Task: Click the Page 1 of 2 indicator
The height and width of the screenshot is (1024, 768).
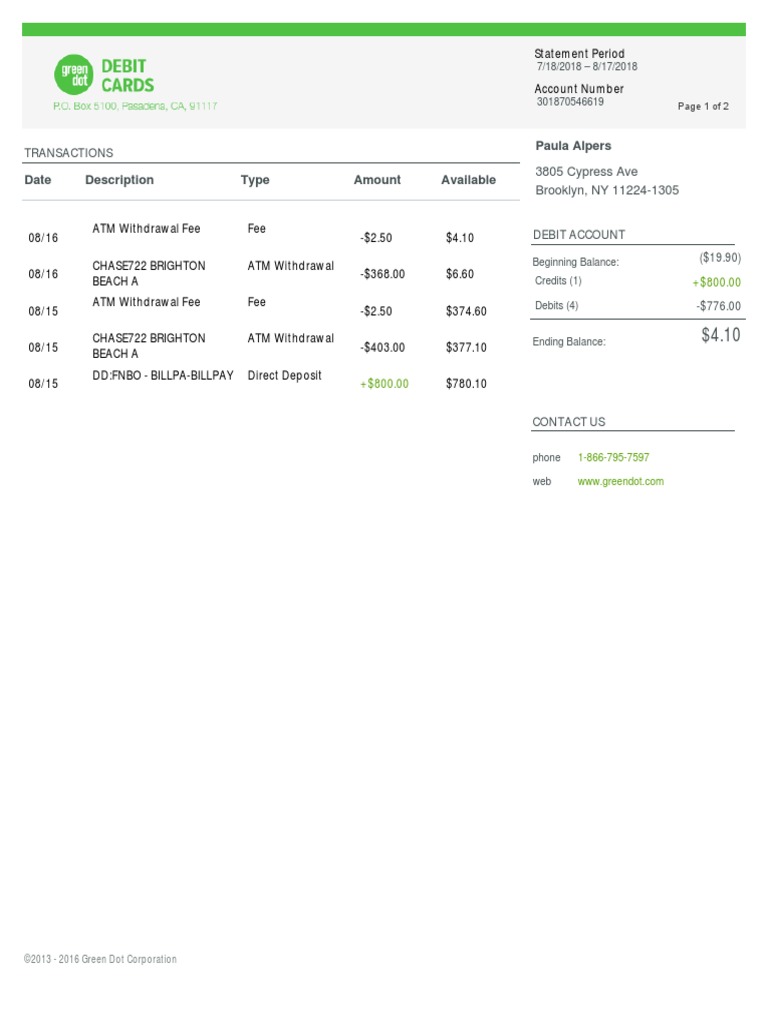Action: coord(703,106)
